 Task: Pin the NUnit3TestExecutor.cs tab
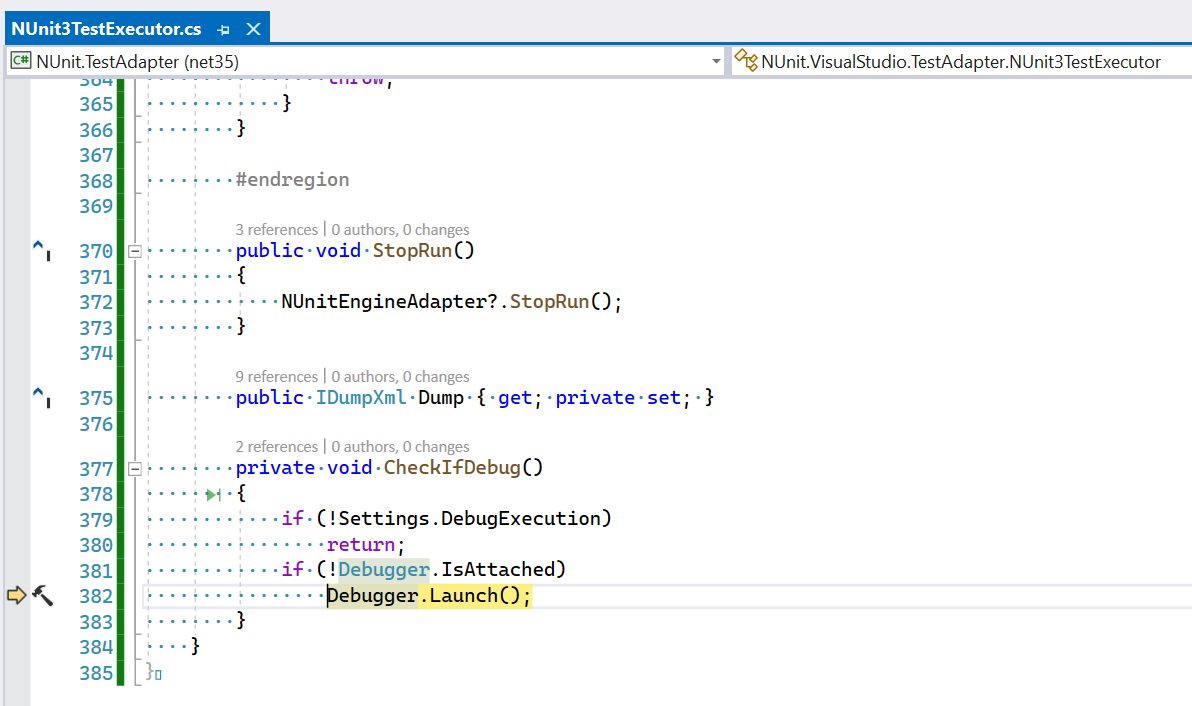point(223,30)
